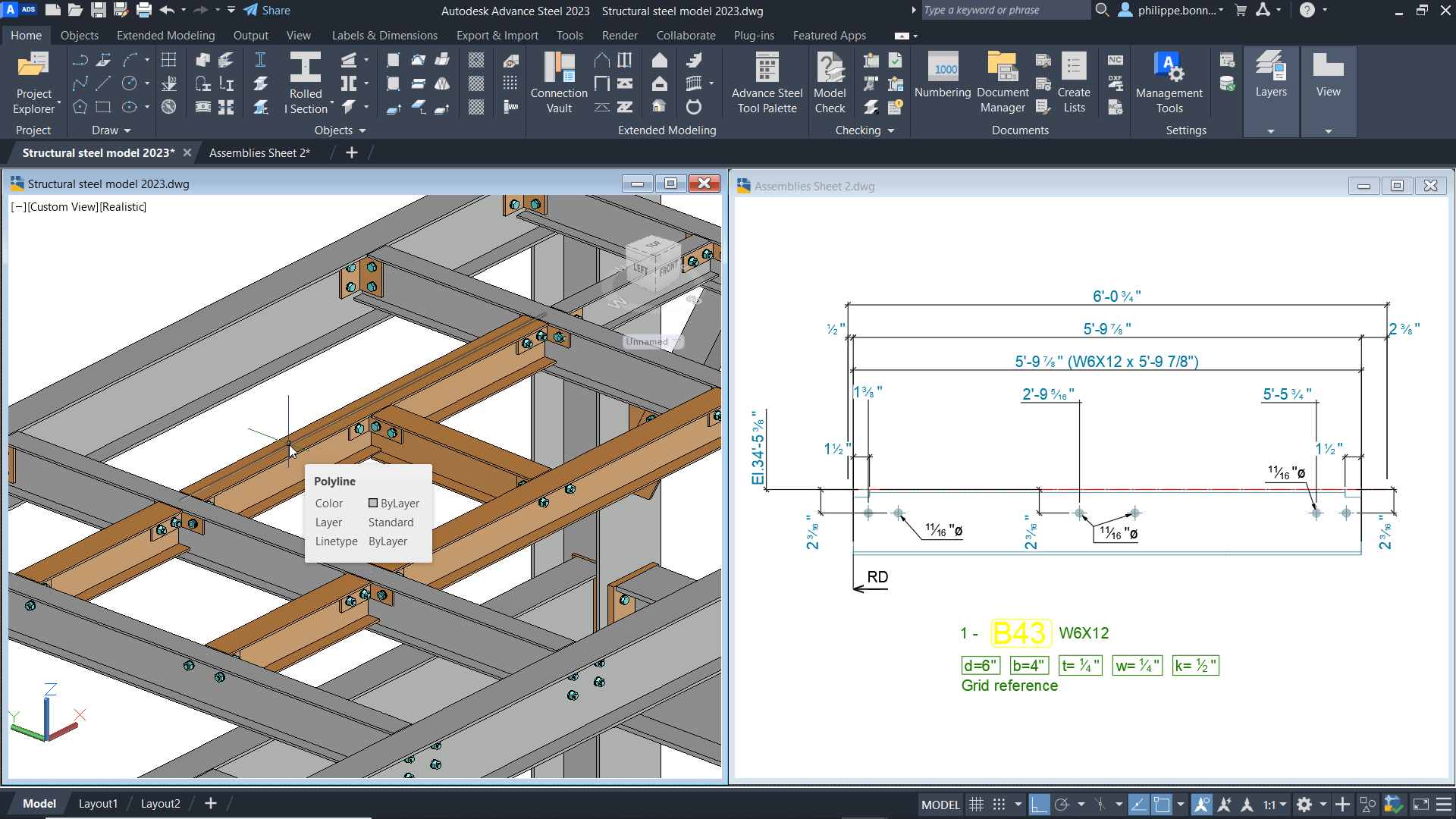Click the NC files icon in Documents panel

1115,61
